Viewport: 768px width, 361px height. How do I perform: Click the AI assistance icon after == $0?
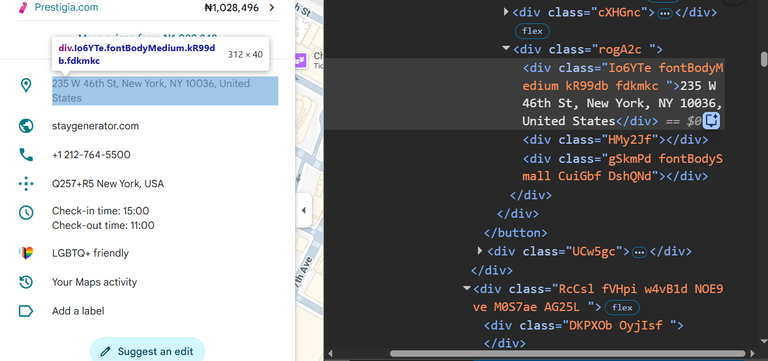(x=711, y=120)
